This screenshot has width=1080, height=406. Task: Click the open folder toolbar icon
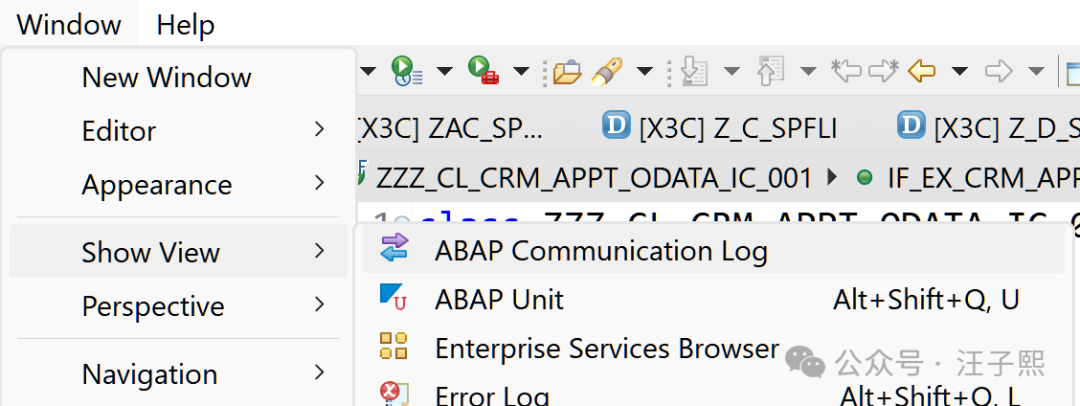point(568,71)
